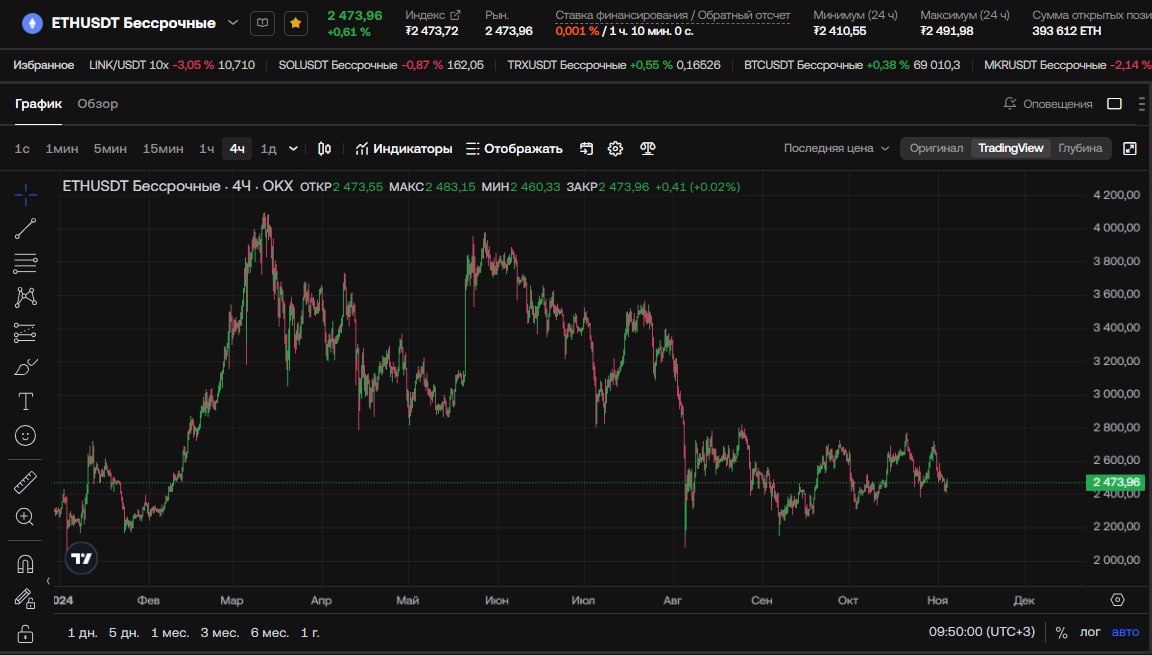The image size is (1152, 655).
Task: Select the 5мин timeframe
Action: (x=110, y=148)
